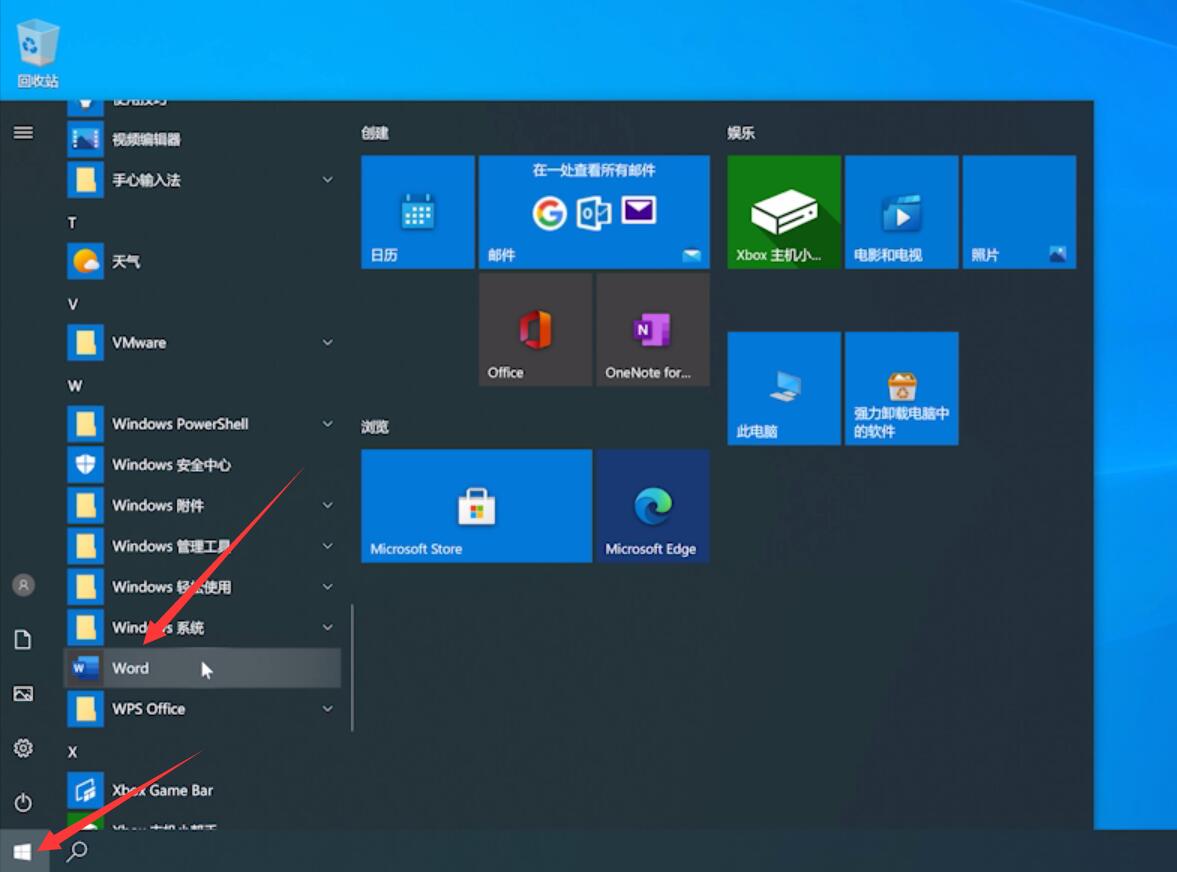Open the Microsoft Store tile

click(x=477, y=506)
